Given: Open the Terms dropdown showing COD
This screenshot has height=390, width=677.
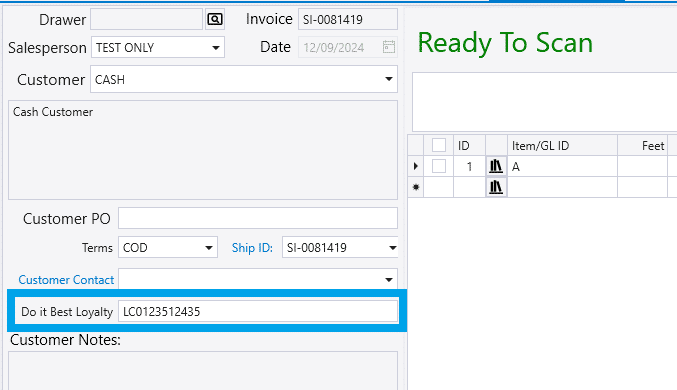Looking at the screenshot, I should [x=209, y=248].
